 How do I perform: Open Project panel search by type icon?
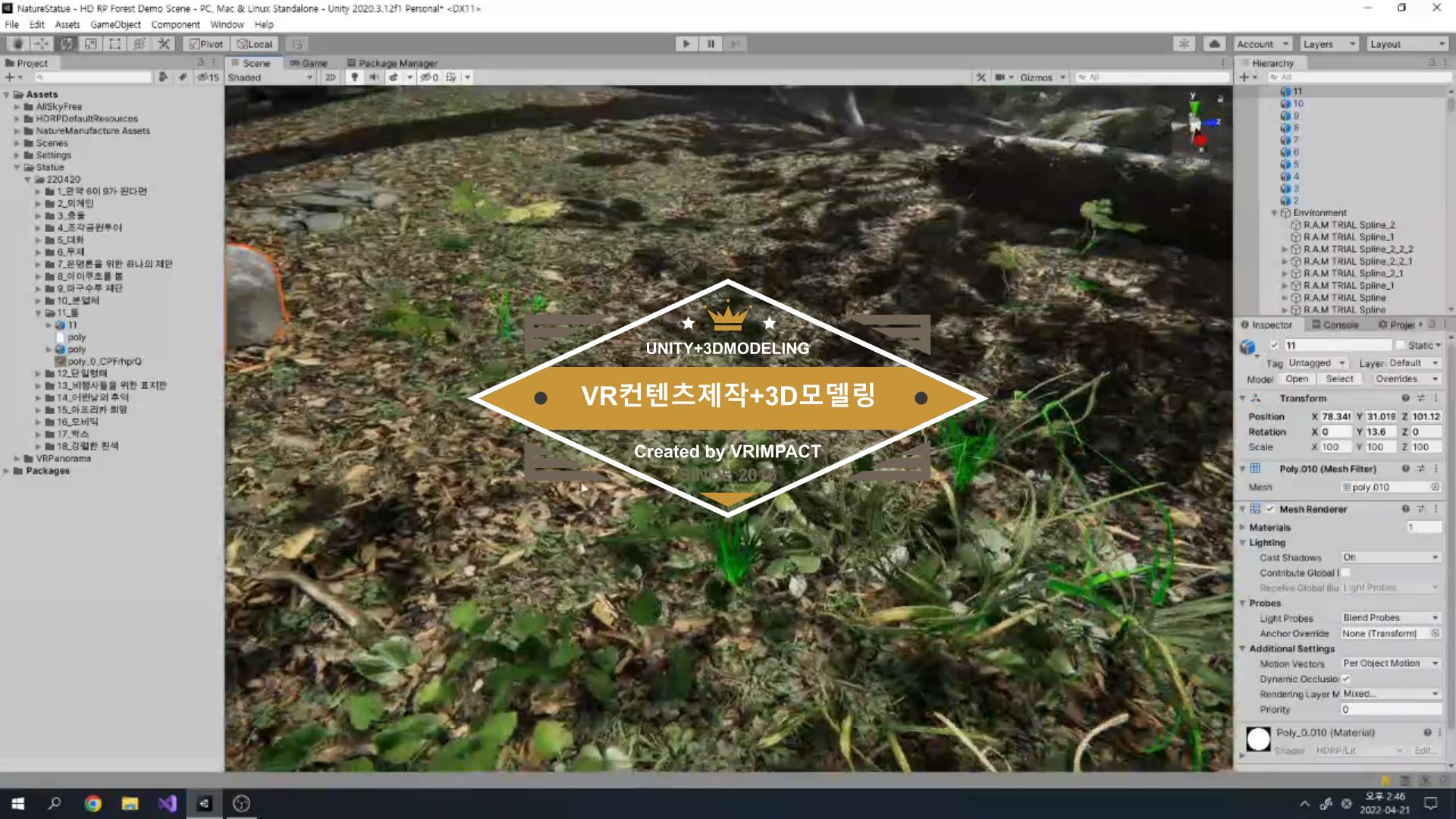[x=162, y=77]
